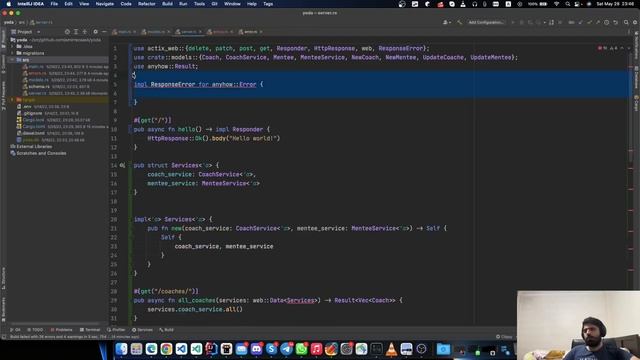640x360 pixels.
Task: Open VLC from Dock
Action: tap(391, 349)
